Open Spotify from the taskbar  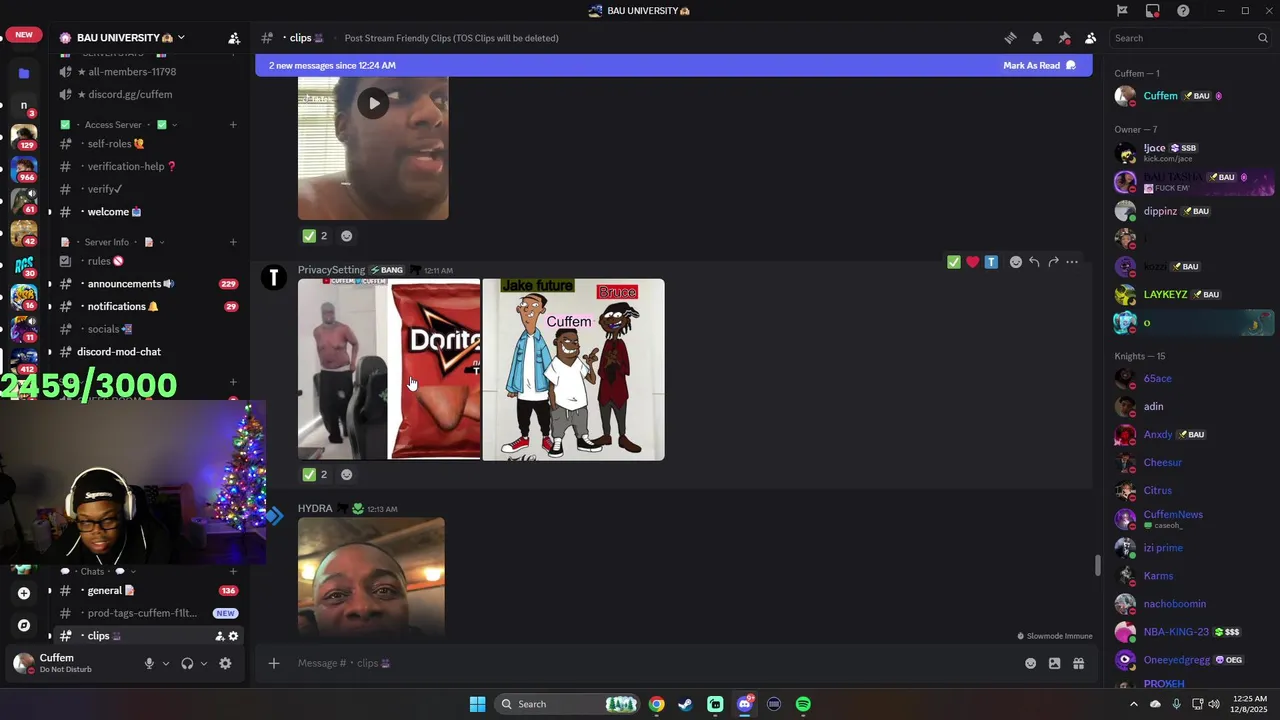click(x=803, y=704)
